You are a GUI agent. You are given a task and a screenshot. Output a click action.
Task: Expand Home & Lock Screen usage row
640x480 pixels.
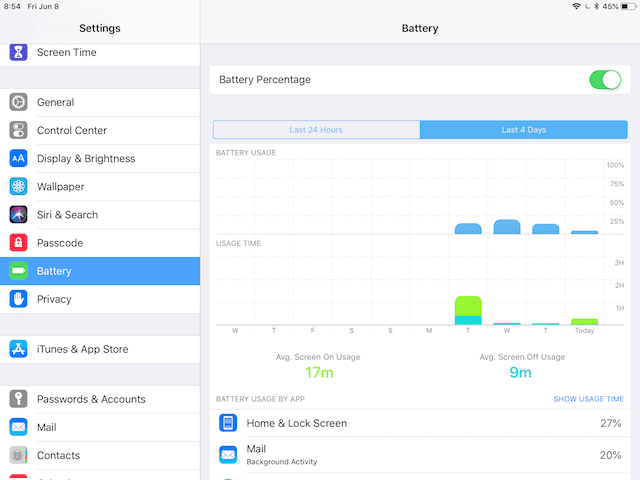point(420,424)
